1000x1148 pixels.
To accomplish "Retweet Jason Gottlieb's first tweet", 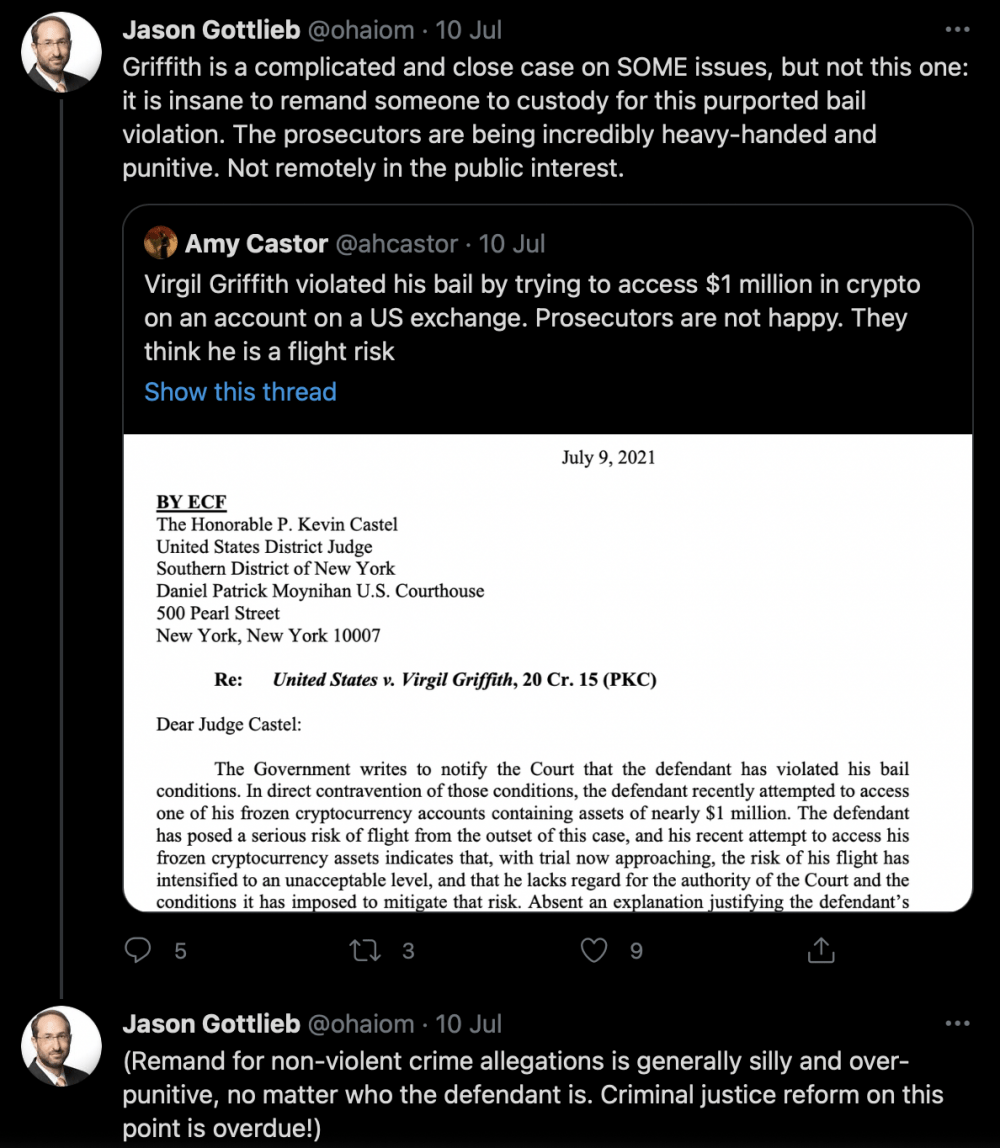I will pos(364,950).
